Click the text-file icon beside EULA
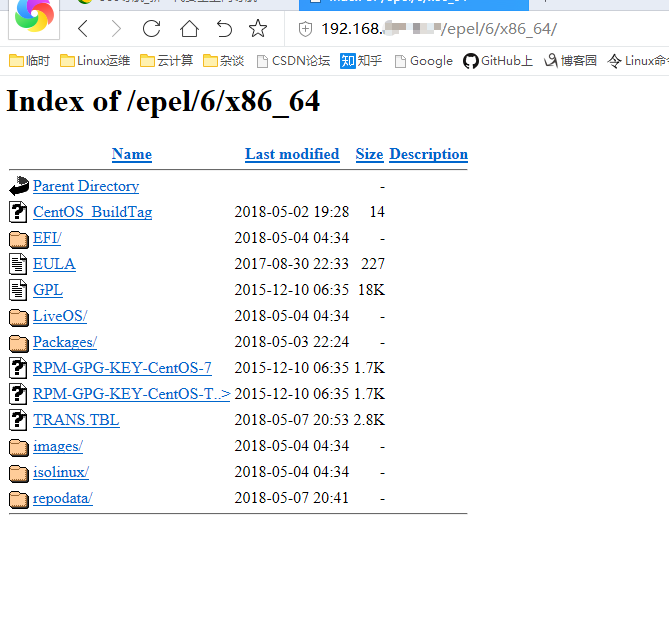The image size is (669, 622). [18, 264]
